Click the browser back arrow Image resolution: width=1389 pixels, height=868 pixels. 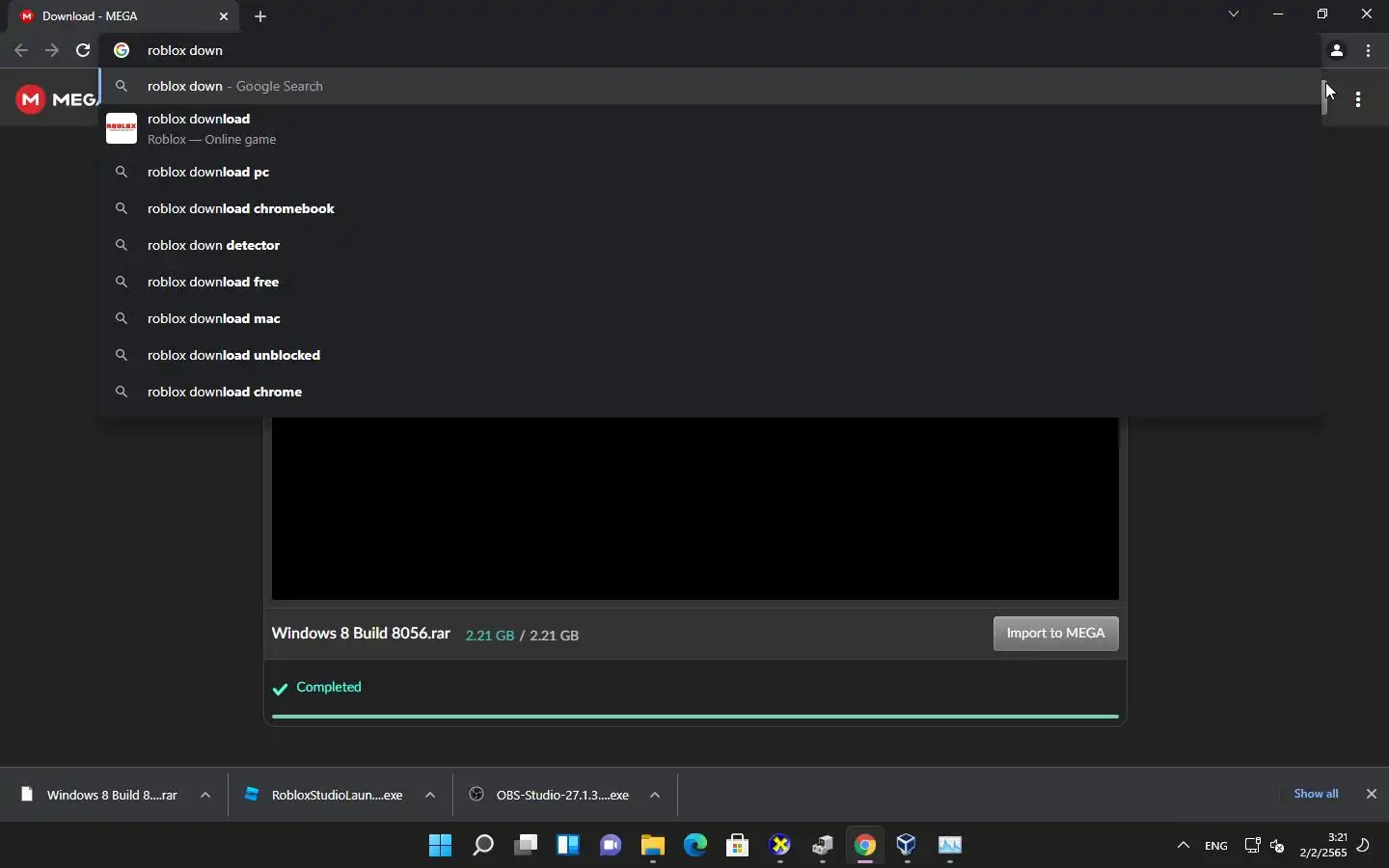click(x=21, y=50)
